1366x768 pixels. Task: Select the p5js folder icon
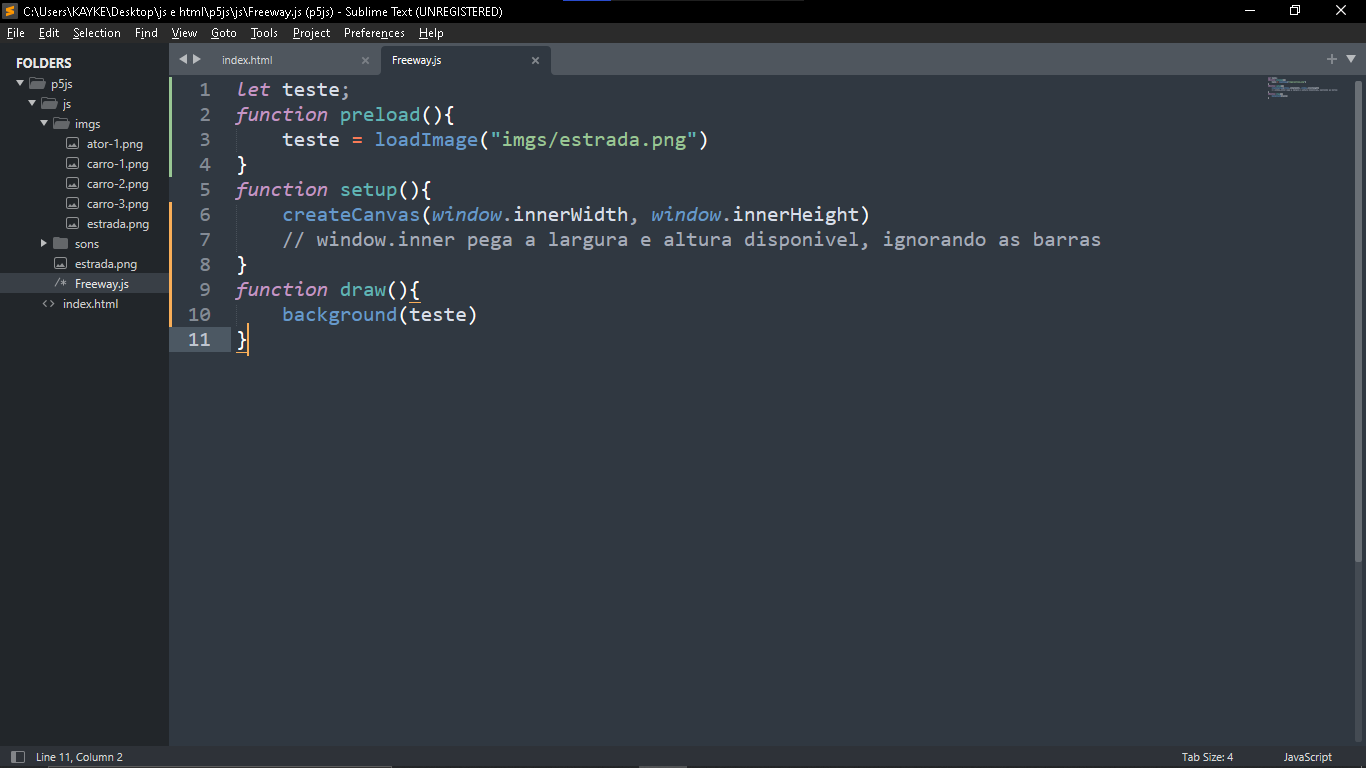tap(37, 84)
